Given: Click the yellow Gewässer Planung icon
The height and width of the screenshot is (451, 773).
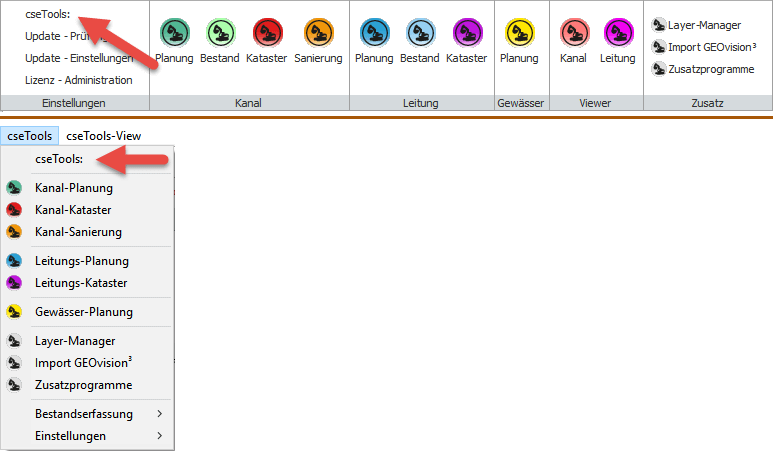Looking at the screenshot, I should tap(519, 34).
